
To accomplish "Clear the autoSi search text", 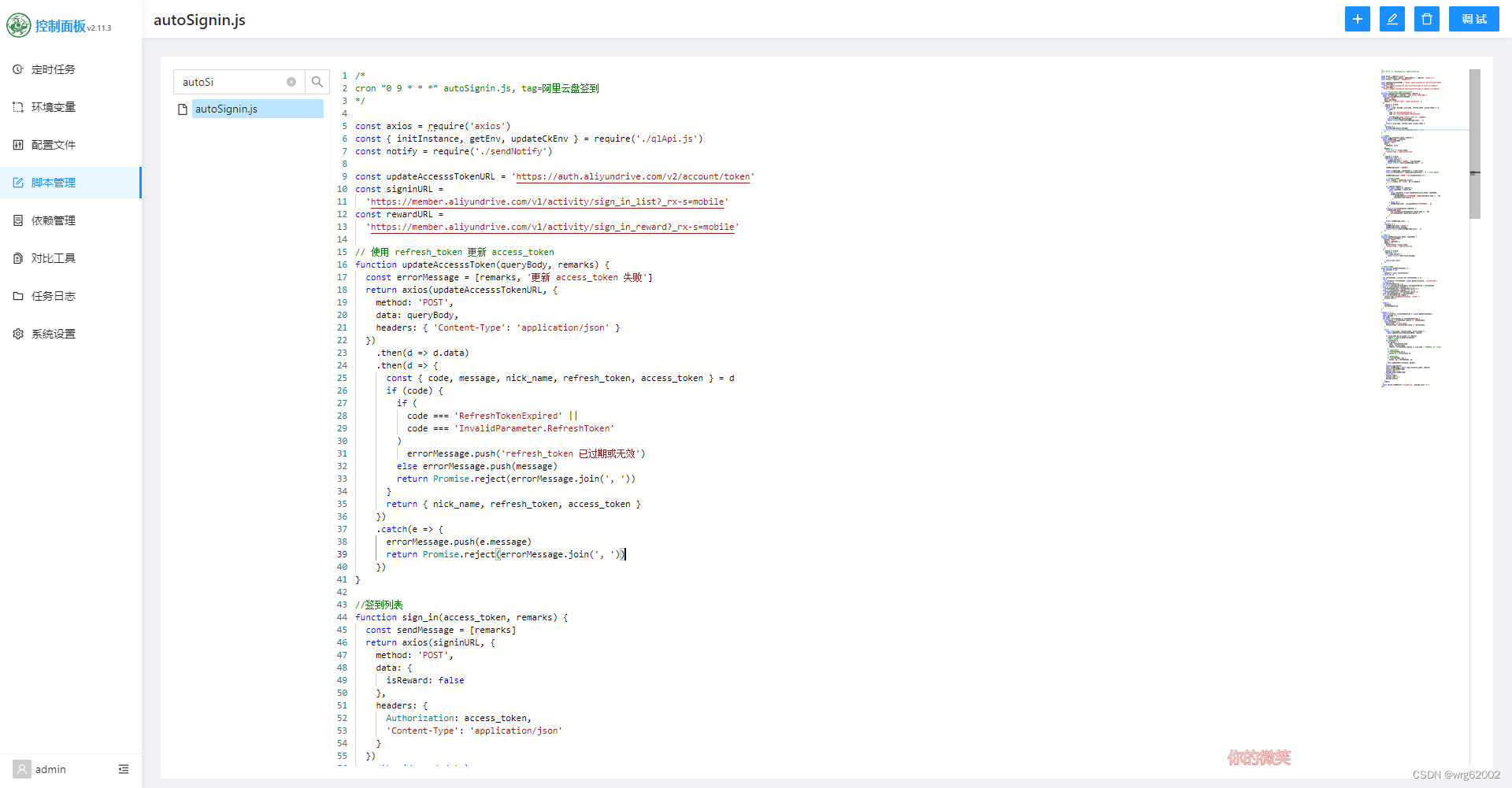I will point(291,82).
